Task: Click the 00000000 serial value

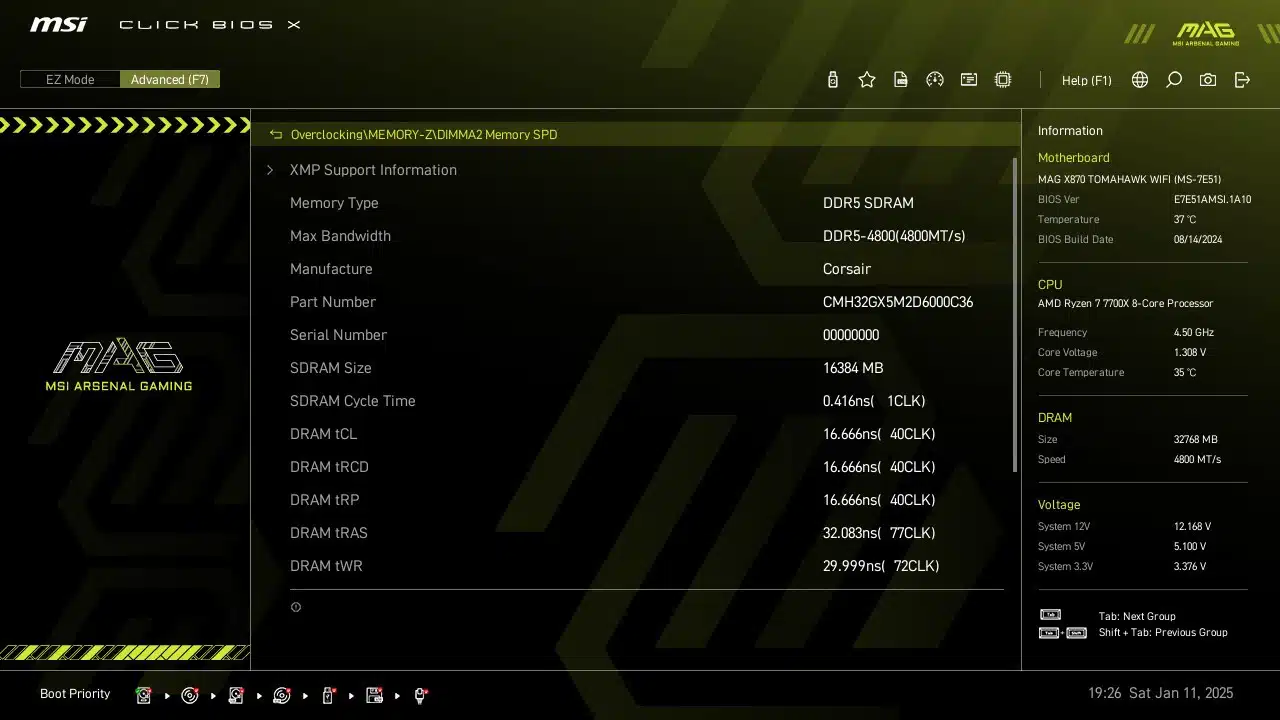Action: (x=851, y=335)
